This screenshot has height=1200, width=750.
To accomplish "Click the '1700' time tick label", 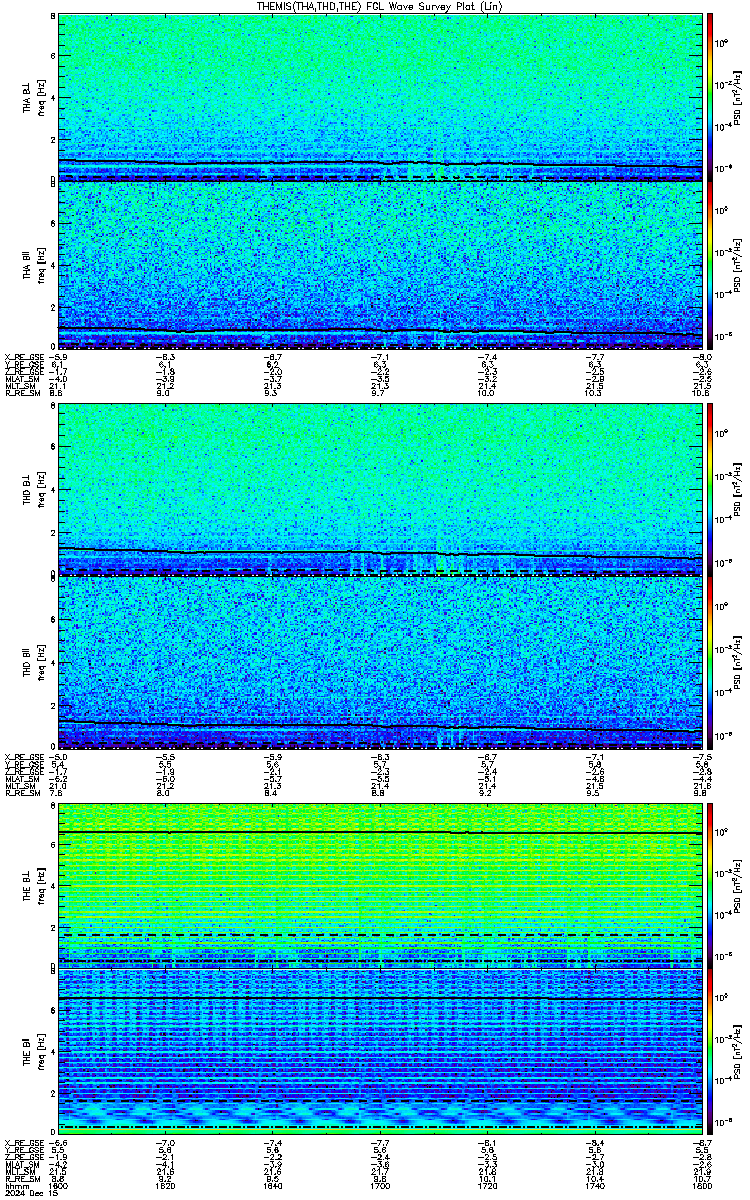I will coord(380,1186).
